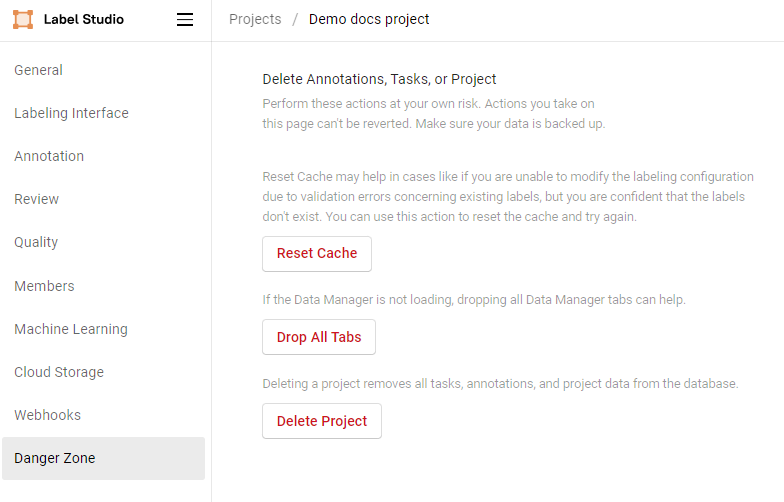Switch to Quality settings

tap(36, 242)
